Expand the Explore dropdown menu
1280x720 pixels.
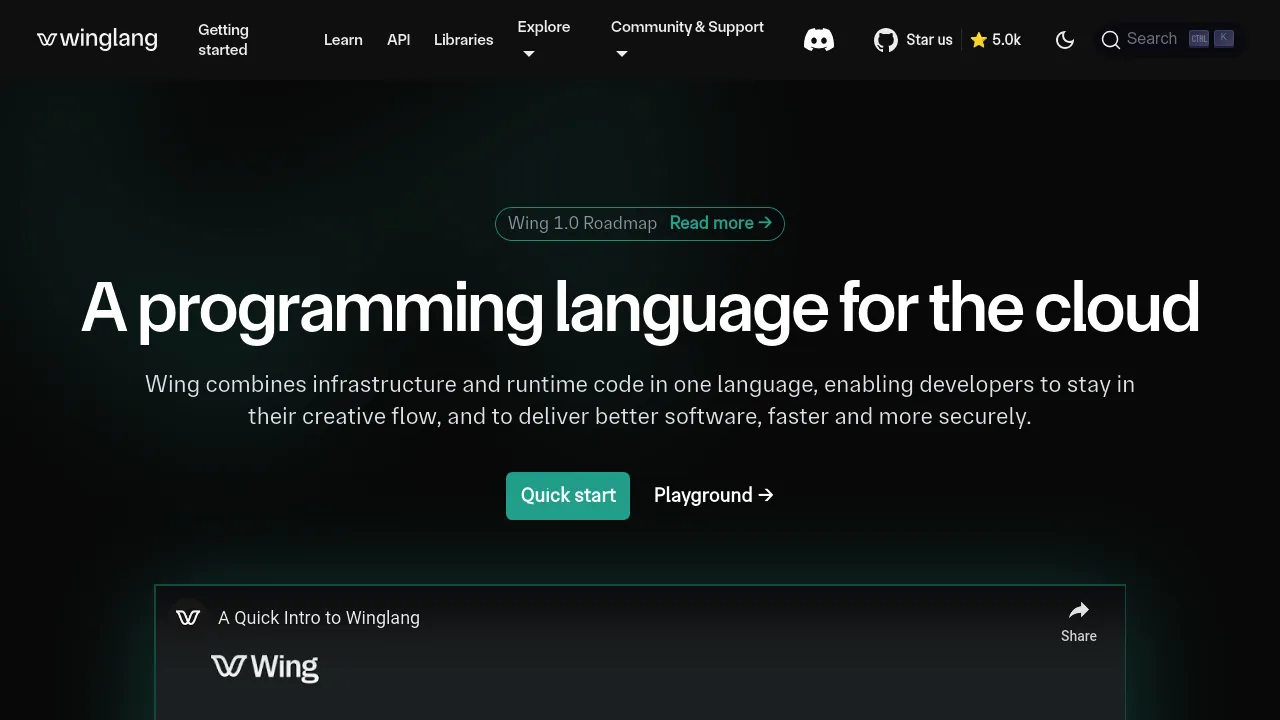coord(544,40)
